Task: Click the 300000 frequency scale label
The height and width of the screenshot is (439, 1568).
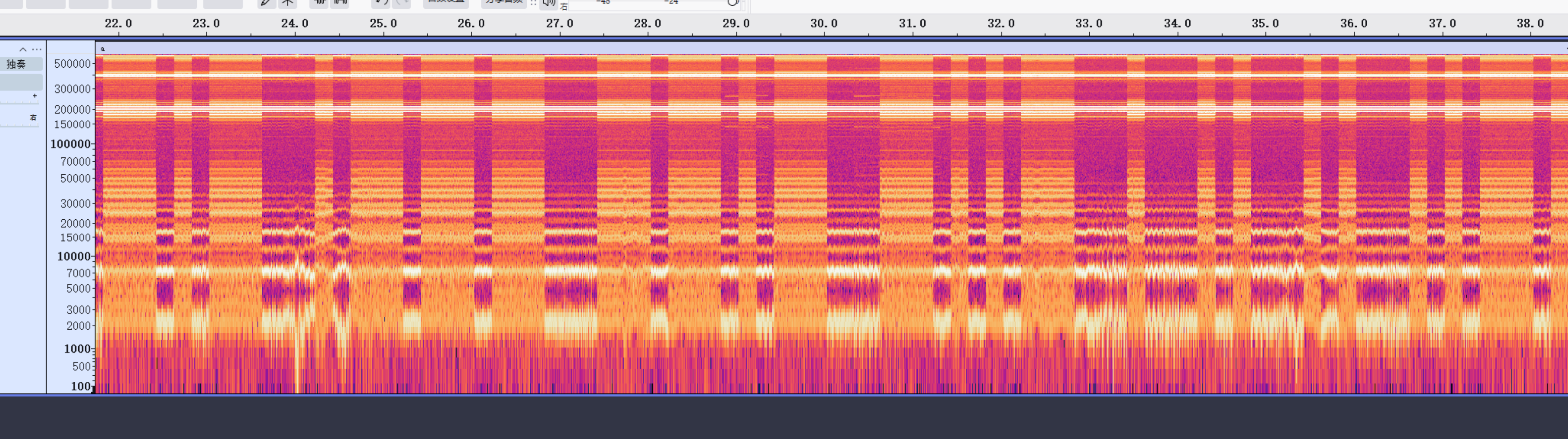Action: click(72, 89)
